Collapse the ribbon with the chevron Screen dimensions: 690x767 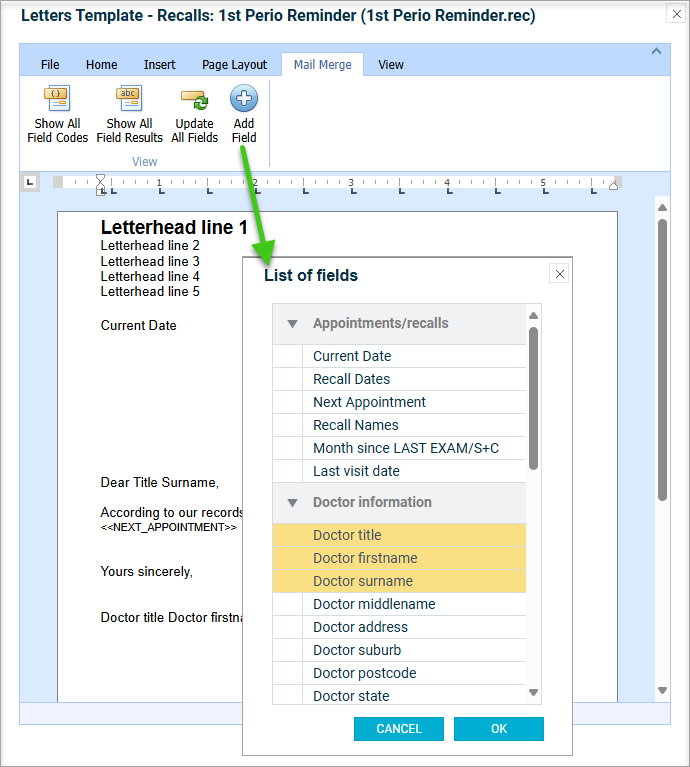656,51
